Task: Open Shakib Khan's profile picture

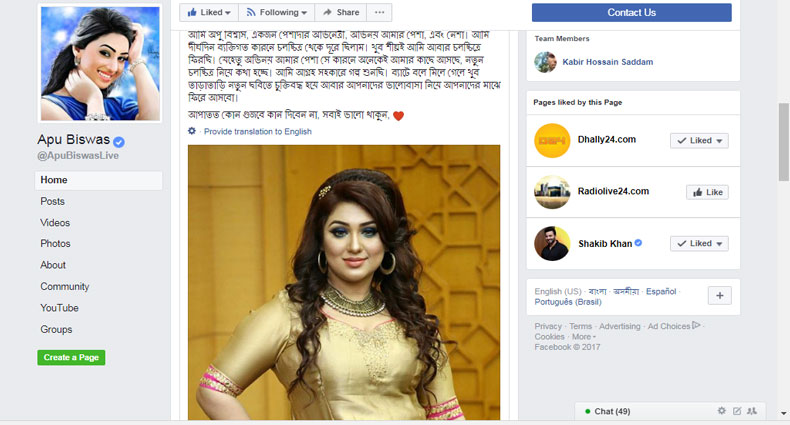Action: pos(552,243)
